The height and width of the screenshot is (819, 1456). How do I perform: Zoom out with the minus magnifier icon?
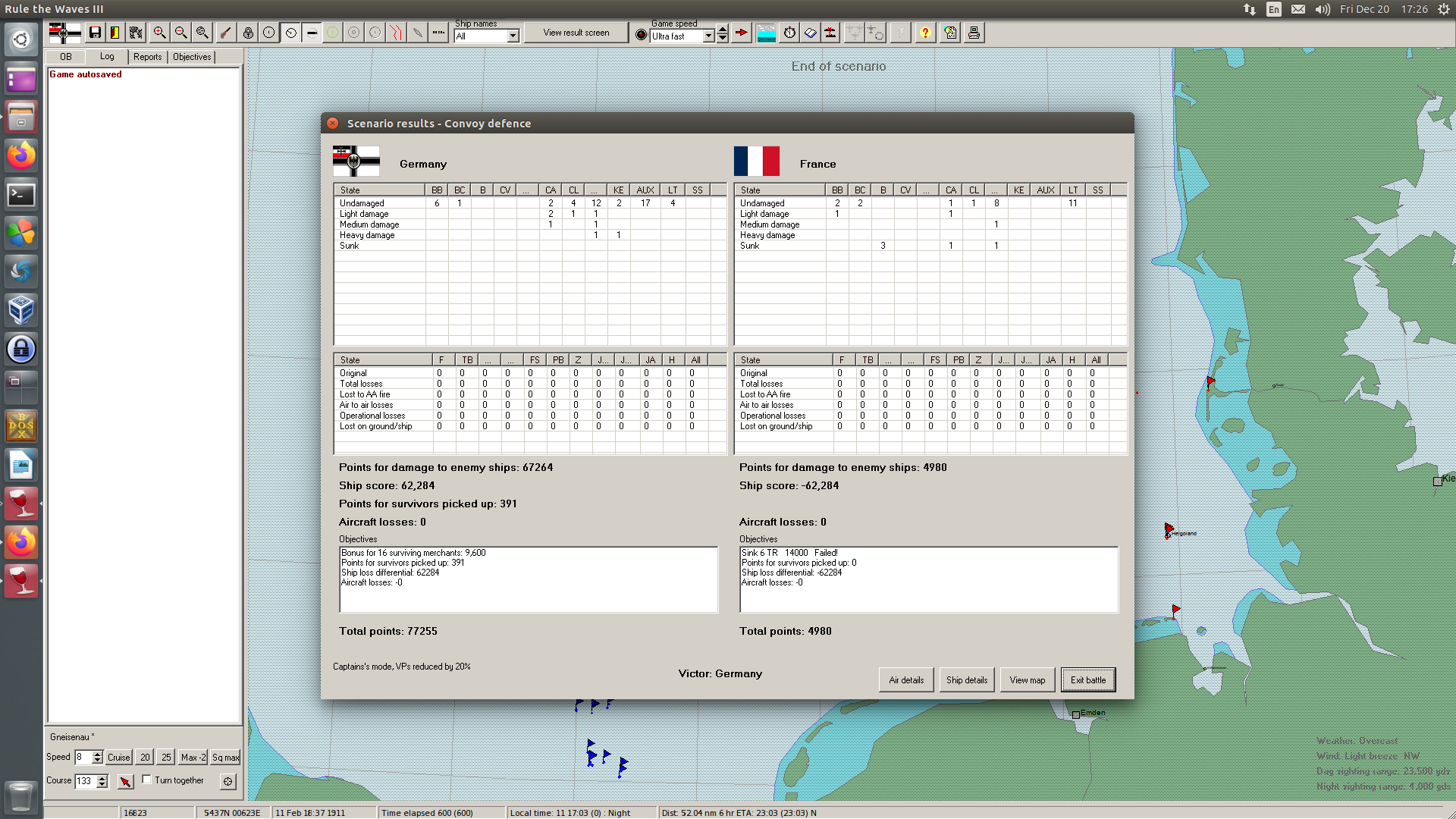[x=180, y=33]
